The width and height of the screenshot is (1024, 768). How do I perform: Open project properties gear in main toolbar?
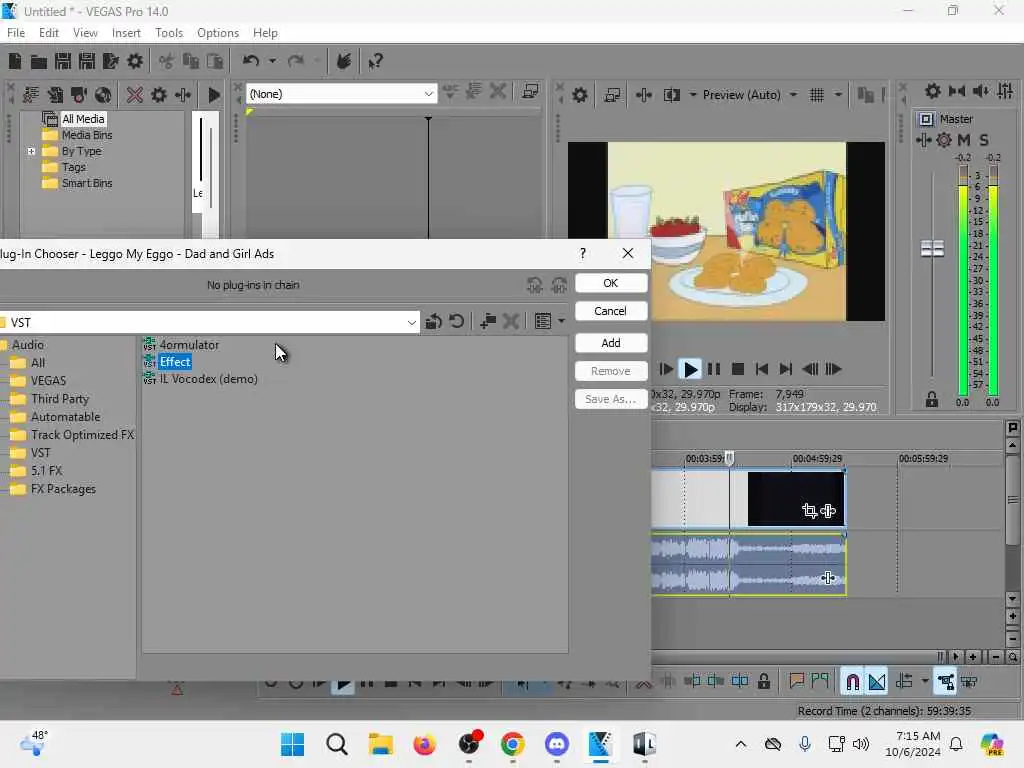[135, 61]
